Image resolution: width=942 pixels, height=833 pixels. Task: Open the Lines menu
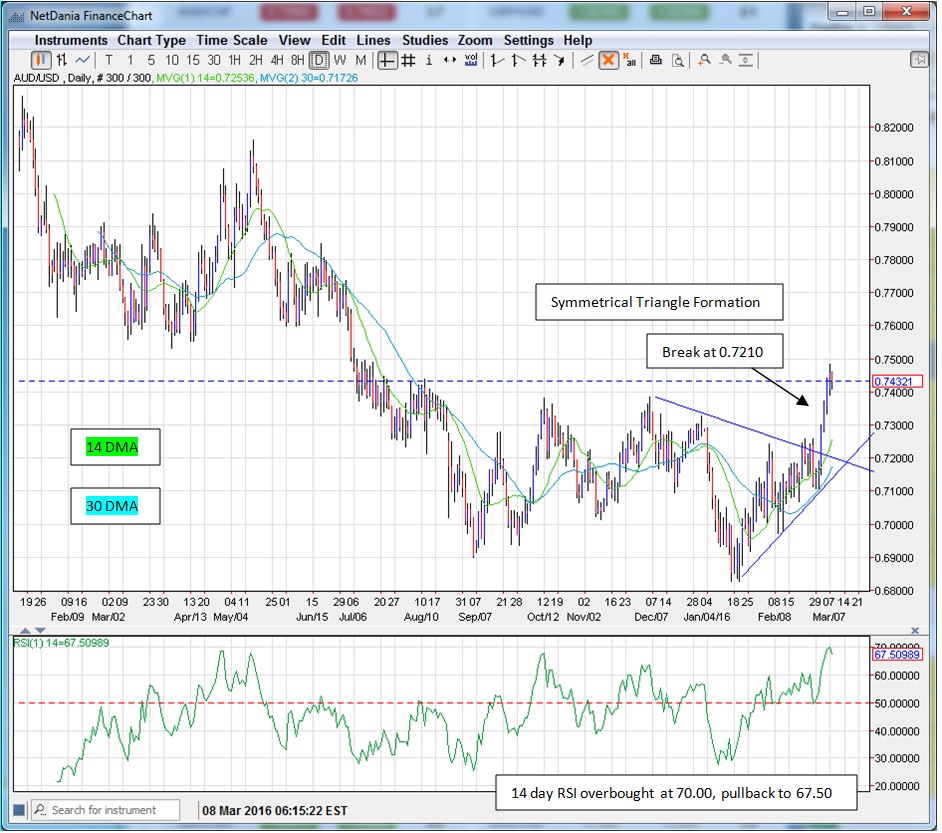[x=373, y=40]
